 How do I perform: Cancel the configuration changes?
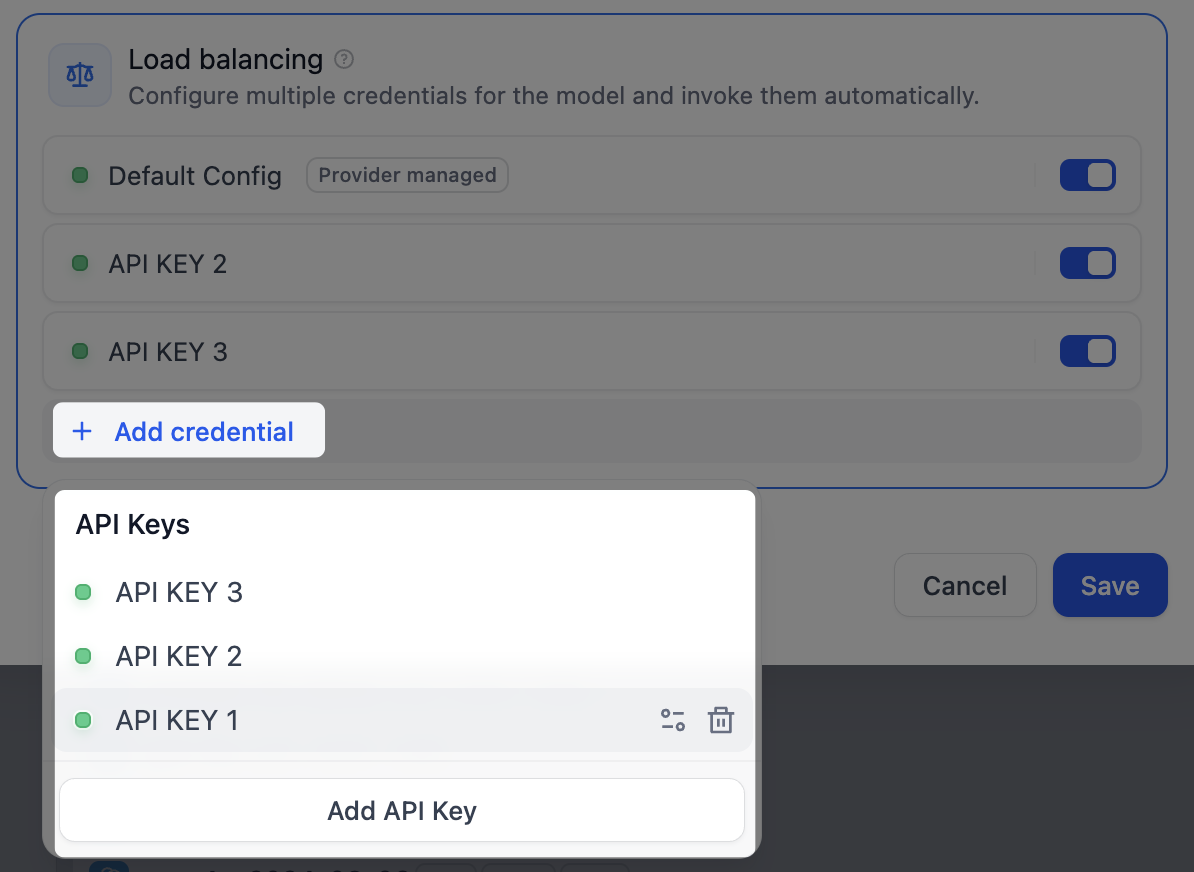[x=964, y=585]
